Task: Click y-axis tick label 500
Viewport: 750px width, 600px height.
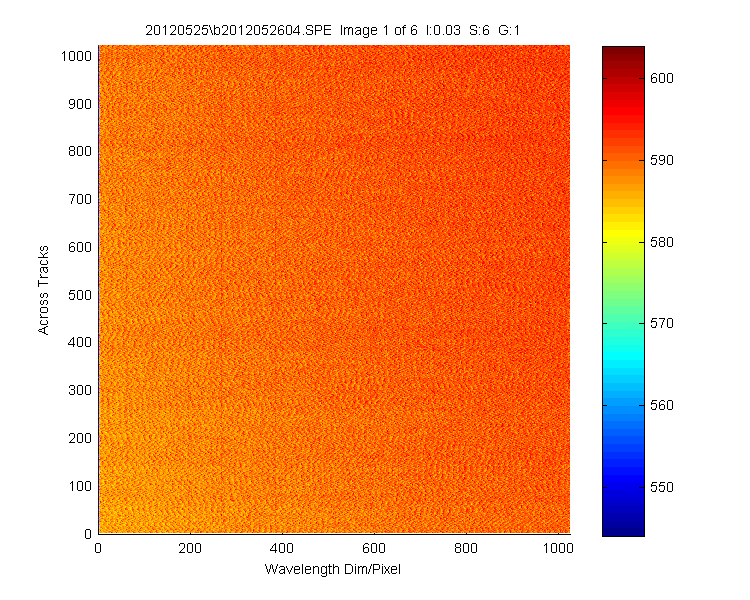Action: click(80, 295)
